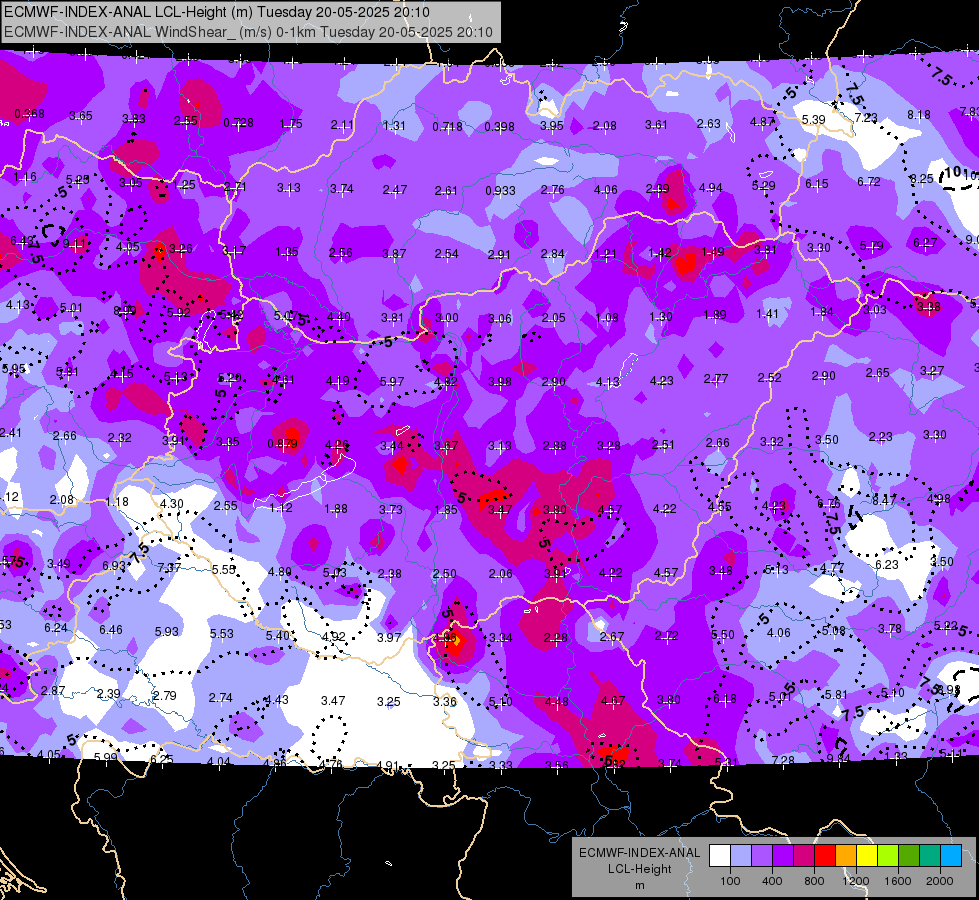Click the grid value 7.23
This screenshot has height=900, width=979.
click(866, 117)
